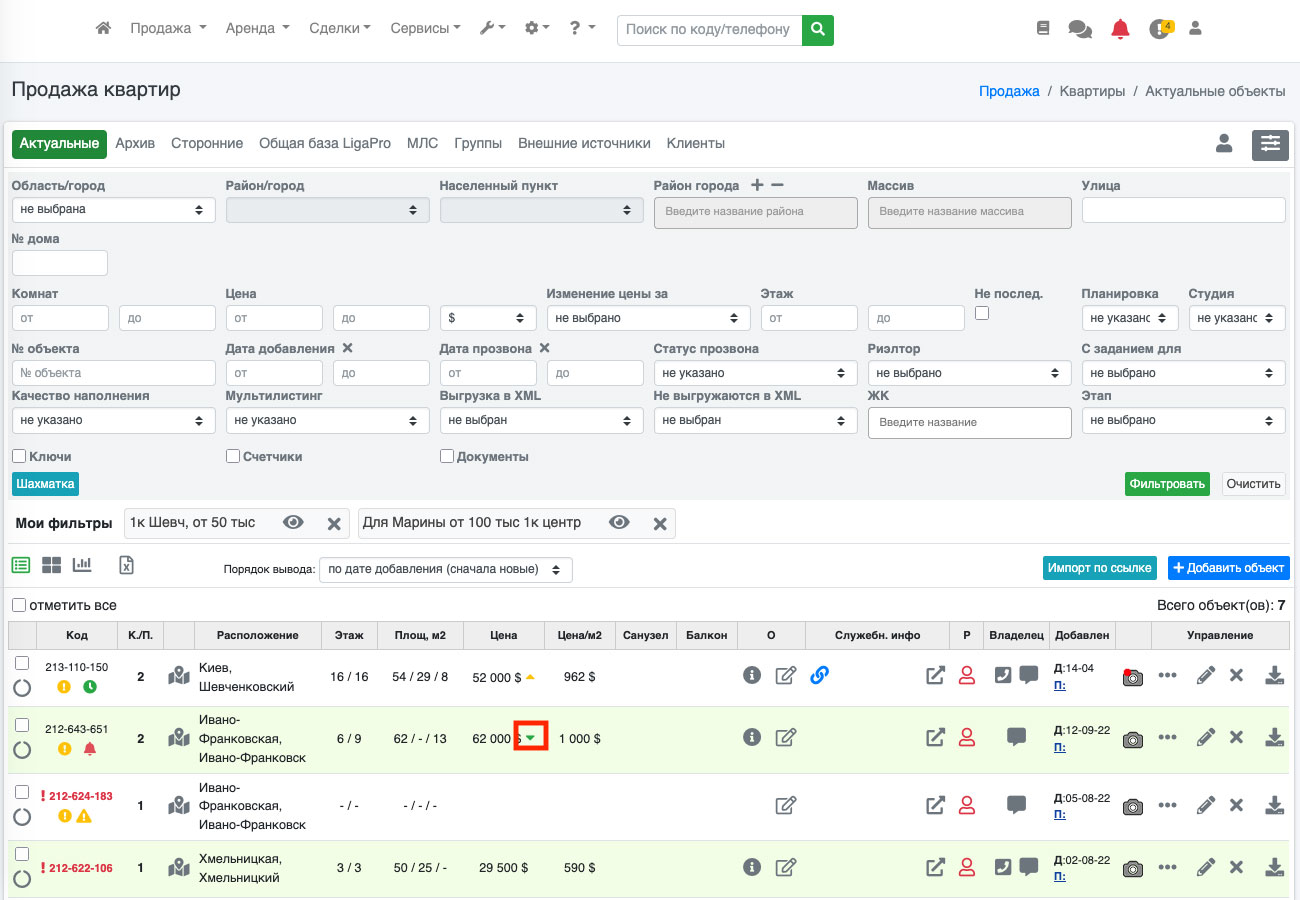Open the chat messages icon in header
Screen dimensions: 1300x900
point(1080,29)
